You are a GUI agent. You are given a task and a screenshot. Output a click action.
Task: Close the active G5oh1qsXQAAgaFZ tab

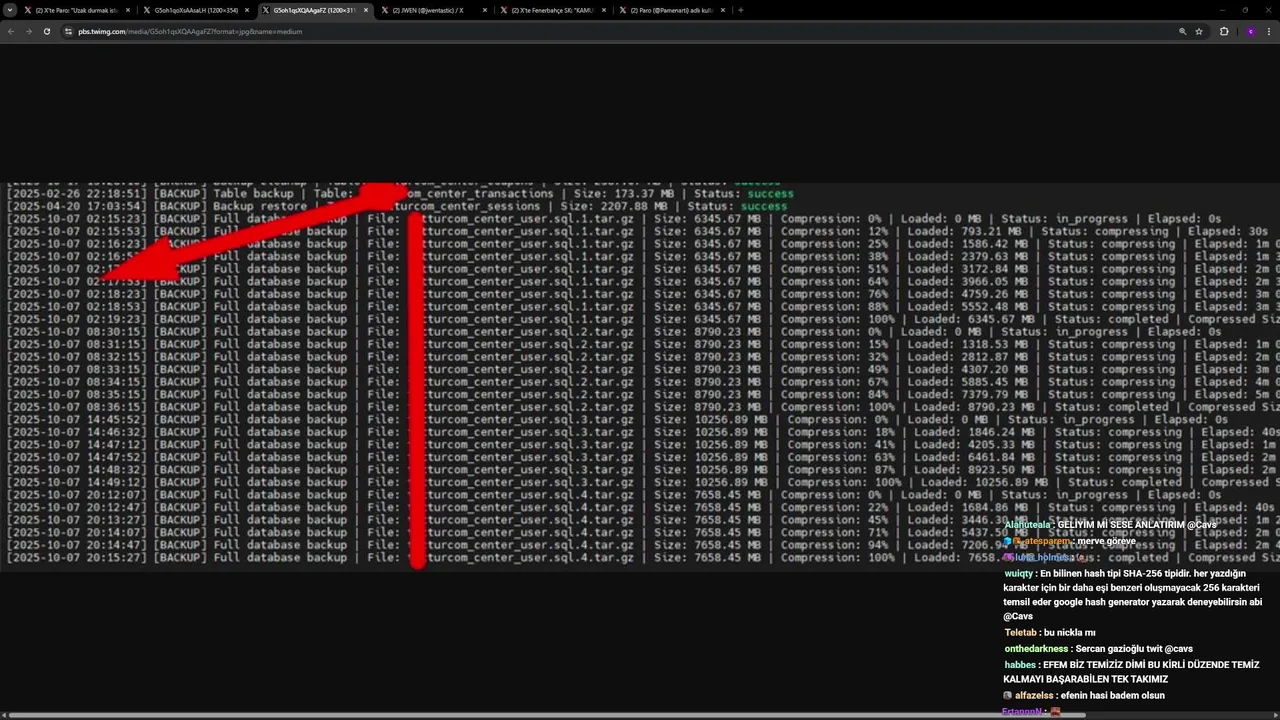tap(366, 10)
